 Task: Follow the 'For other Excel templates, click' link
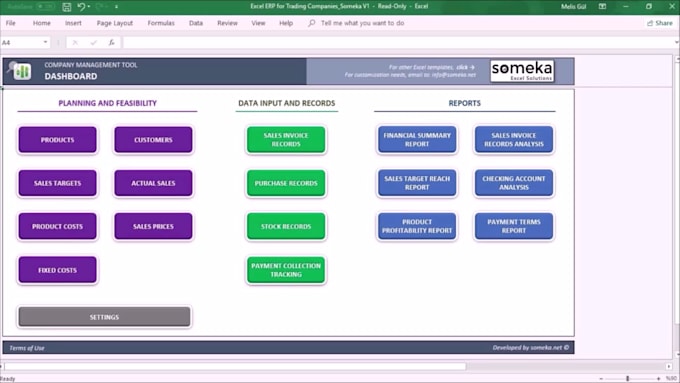coord(432,67)
